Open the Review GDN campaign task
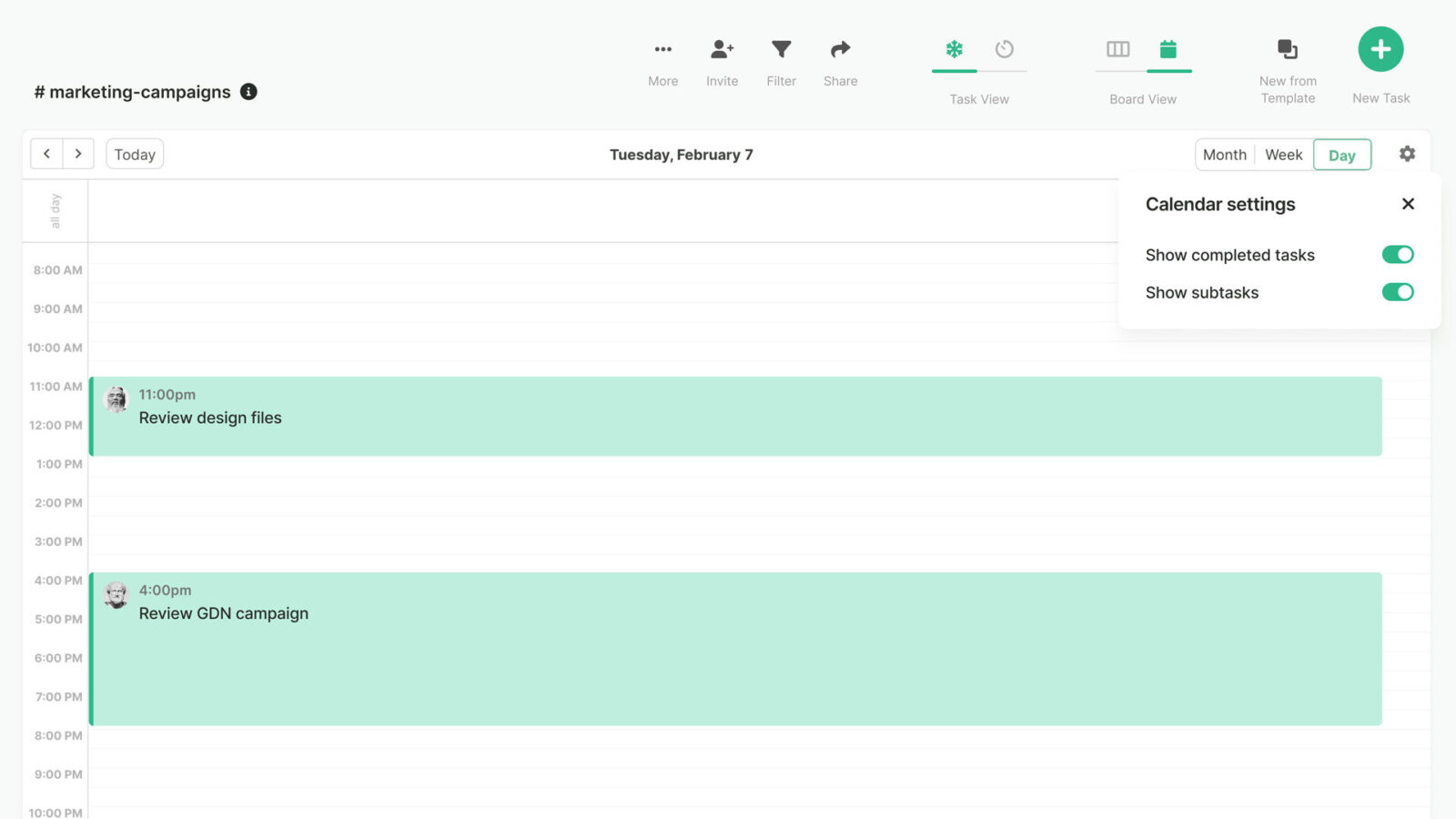The image size is (1456, 819). coord(223,613)
